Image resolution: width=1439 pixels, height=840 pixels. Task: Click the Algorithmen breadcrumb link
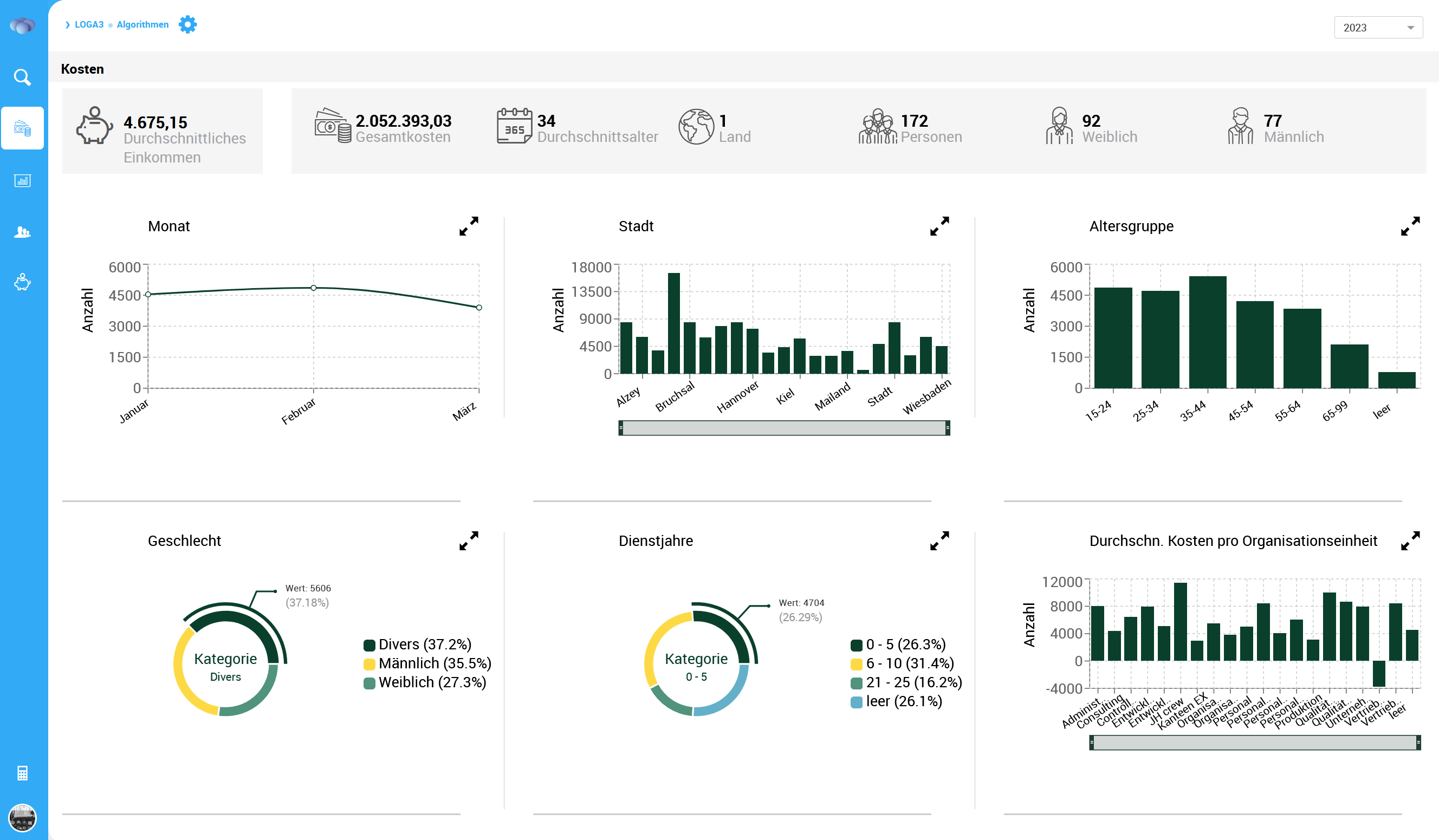pyautogui.click(x=142, y=24)
